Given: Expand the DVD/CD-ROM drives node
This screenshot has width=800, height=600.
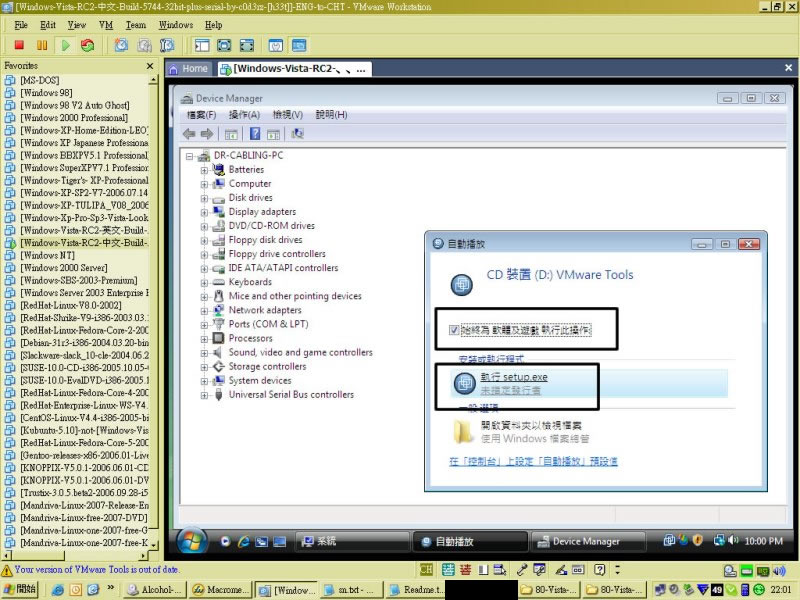Looking at the screenshot, I should (x=204, y=226).
